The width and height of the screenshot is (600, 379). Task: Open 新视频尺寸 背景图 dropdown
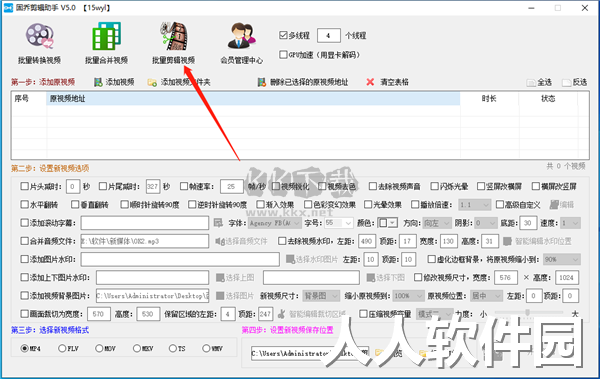(321, 296)
